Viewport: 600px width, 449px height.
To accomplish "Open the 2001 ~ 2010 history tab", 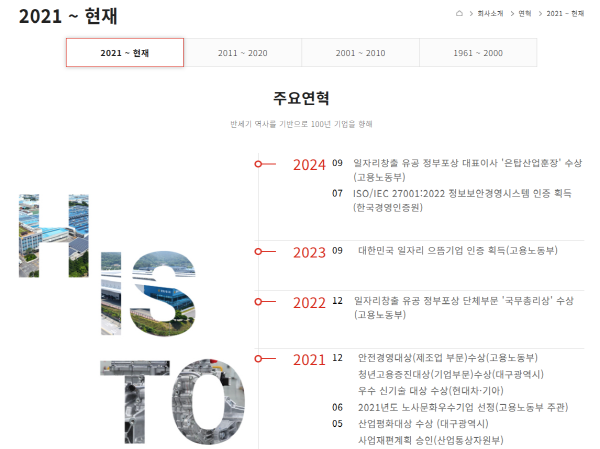I will [360, 53].
